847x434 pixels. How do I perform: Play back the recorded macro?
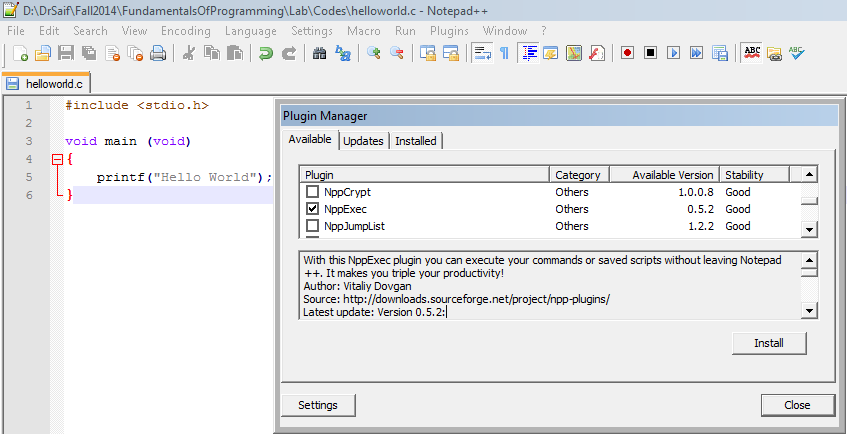point(674,53)
